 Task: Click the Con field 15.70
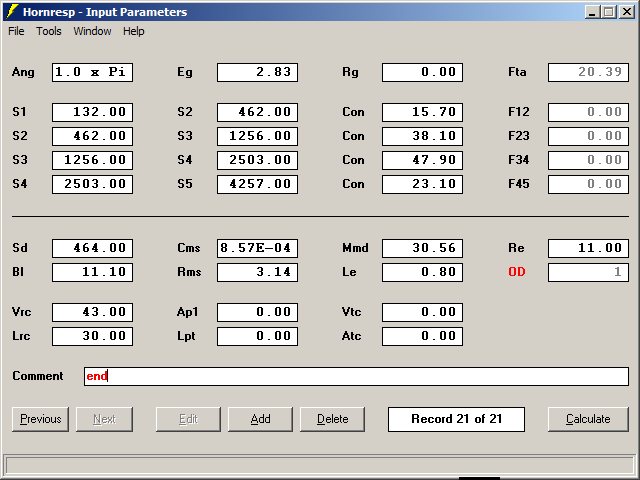tap(422, 112)
